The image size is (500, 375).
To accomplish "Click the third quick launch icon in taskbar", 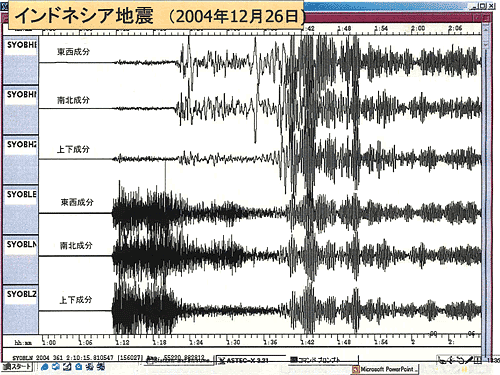I will [x=67, y=367].
